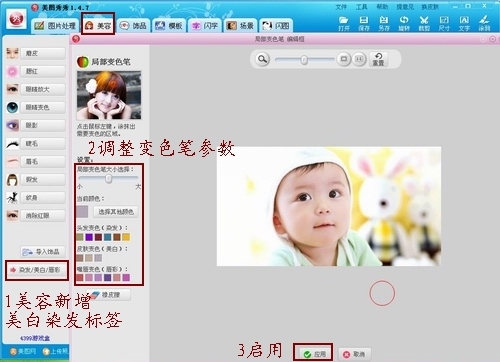Viewport: 500px width, 362px height.
Task: Click the zoom slider handle
Action: (x=304, y=60)
